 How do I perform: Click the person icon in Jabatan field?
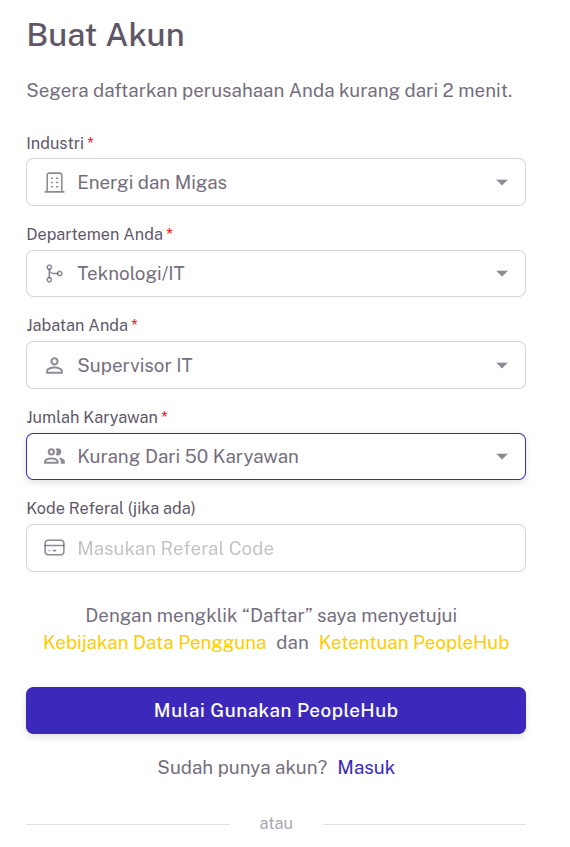pyautogui.click(x=54, y=366)
